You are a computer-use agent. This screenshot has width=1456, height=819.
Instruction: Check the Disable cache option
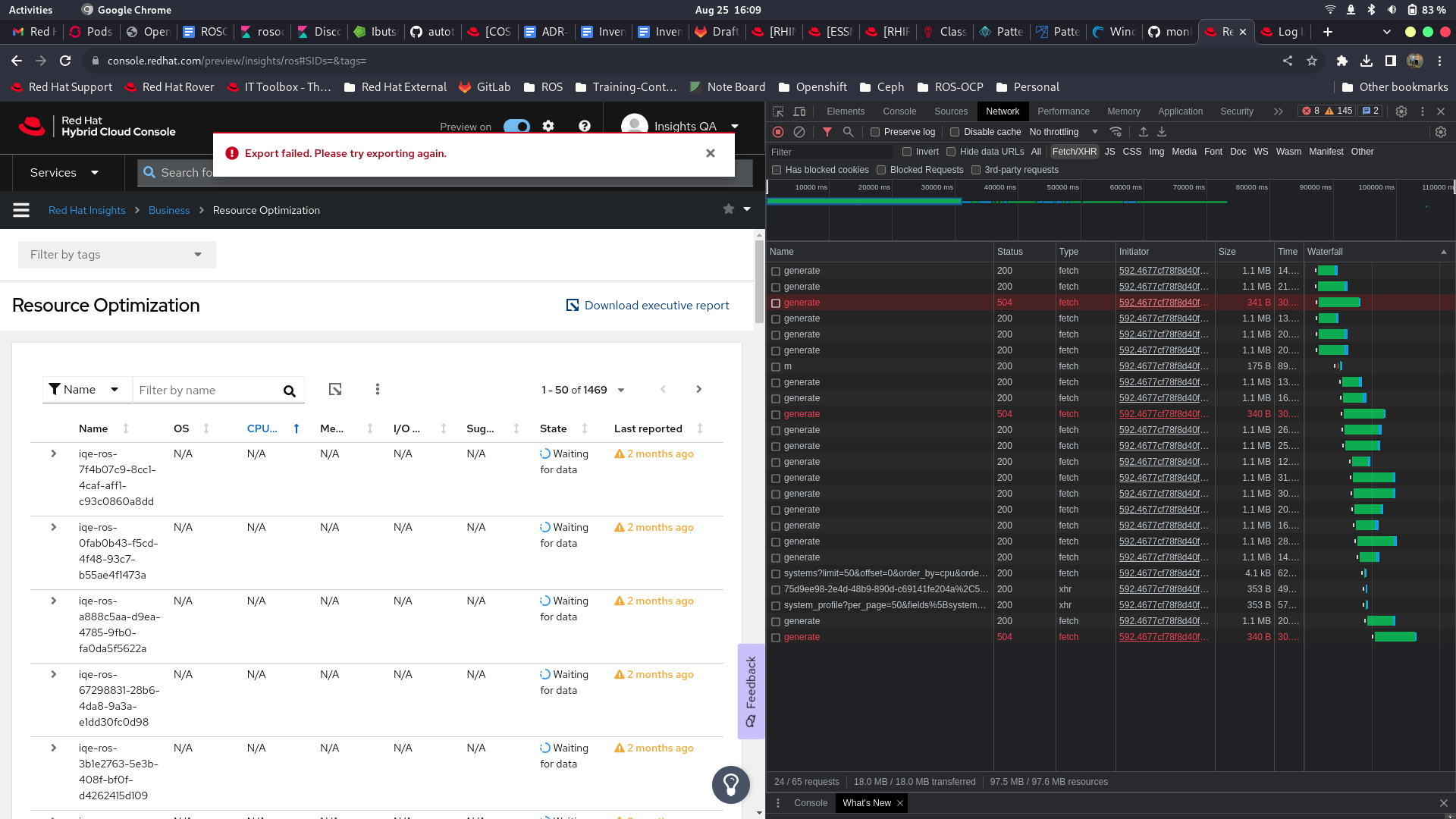(955, 132)
